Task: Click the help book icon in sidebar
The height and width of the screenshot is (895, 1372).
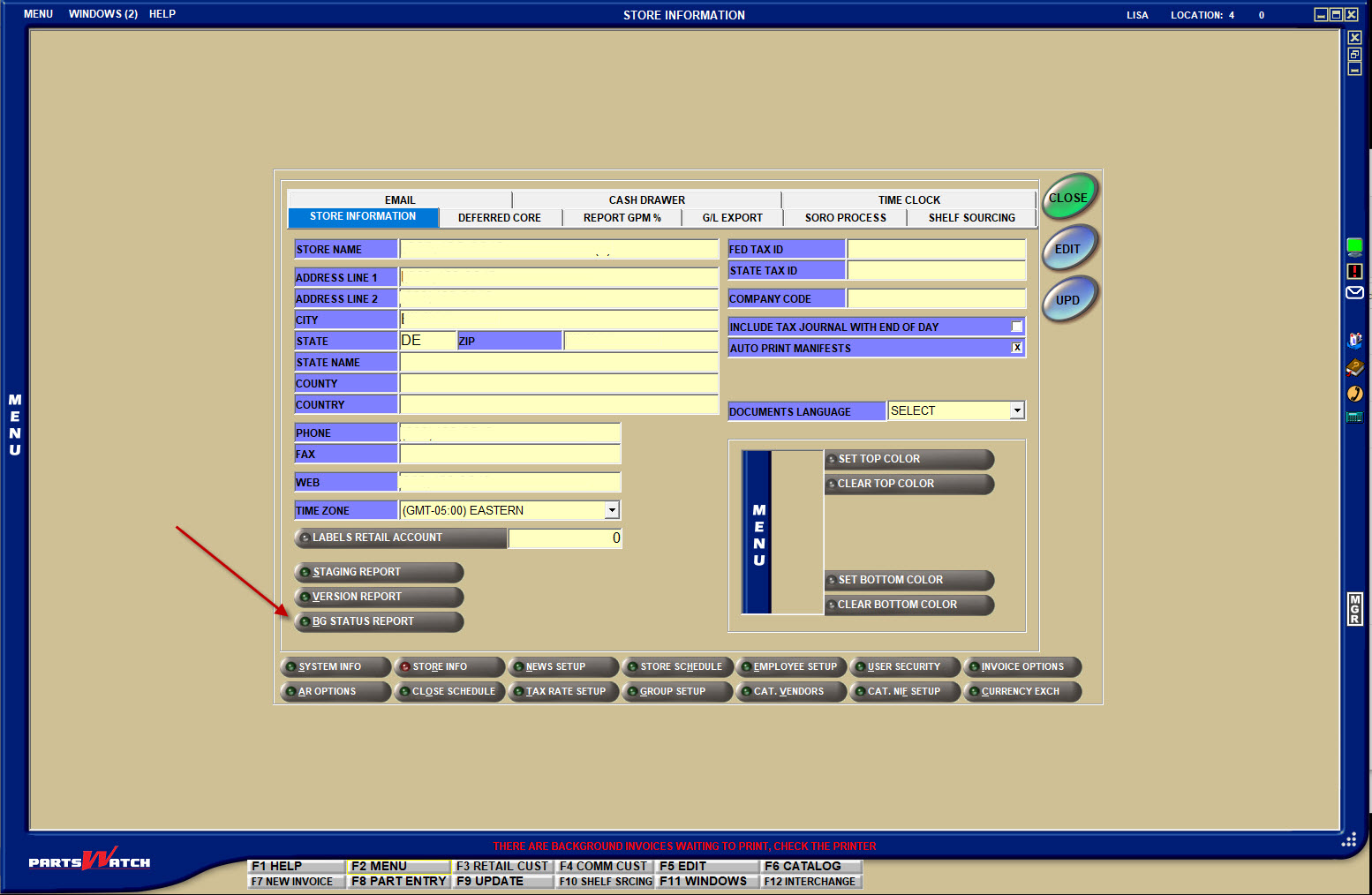Action: tap(1354, 367)
